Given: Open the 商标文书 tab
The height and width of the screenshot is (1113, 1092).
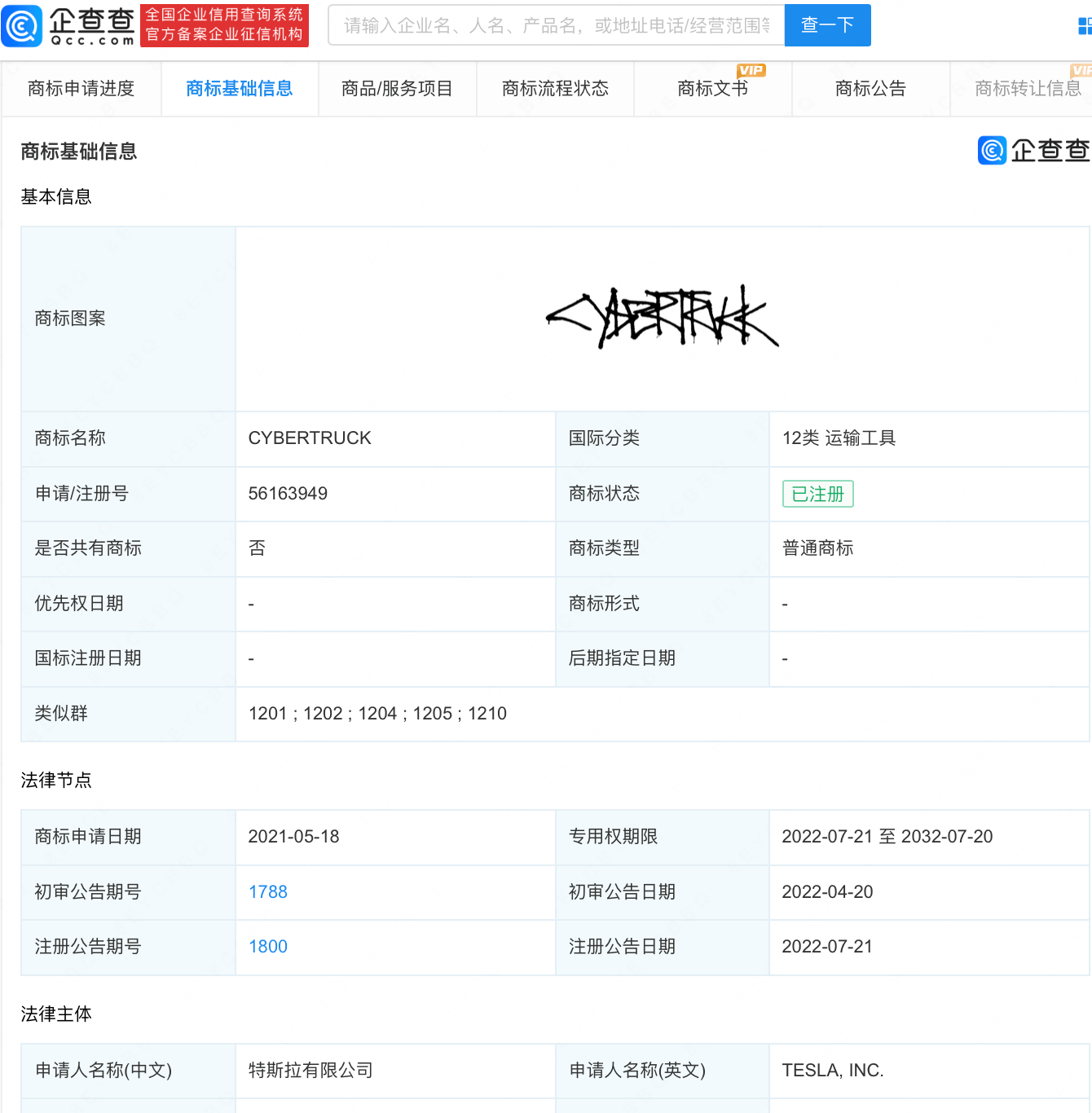Looking at the screenshot, I should point(712,89).
